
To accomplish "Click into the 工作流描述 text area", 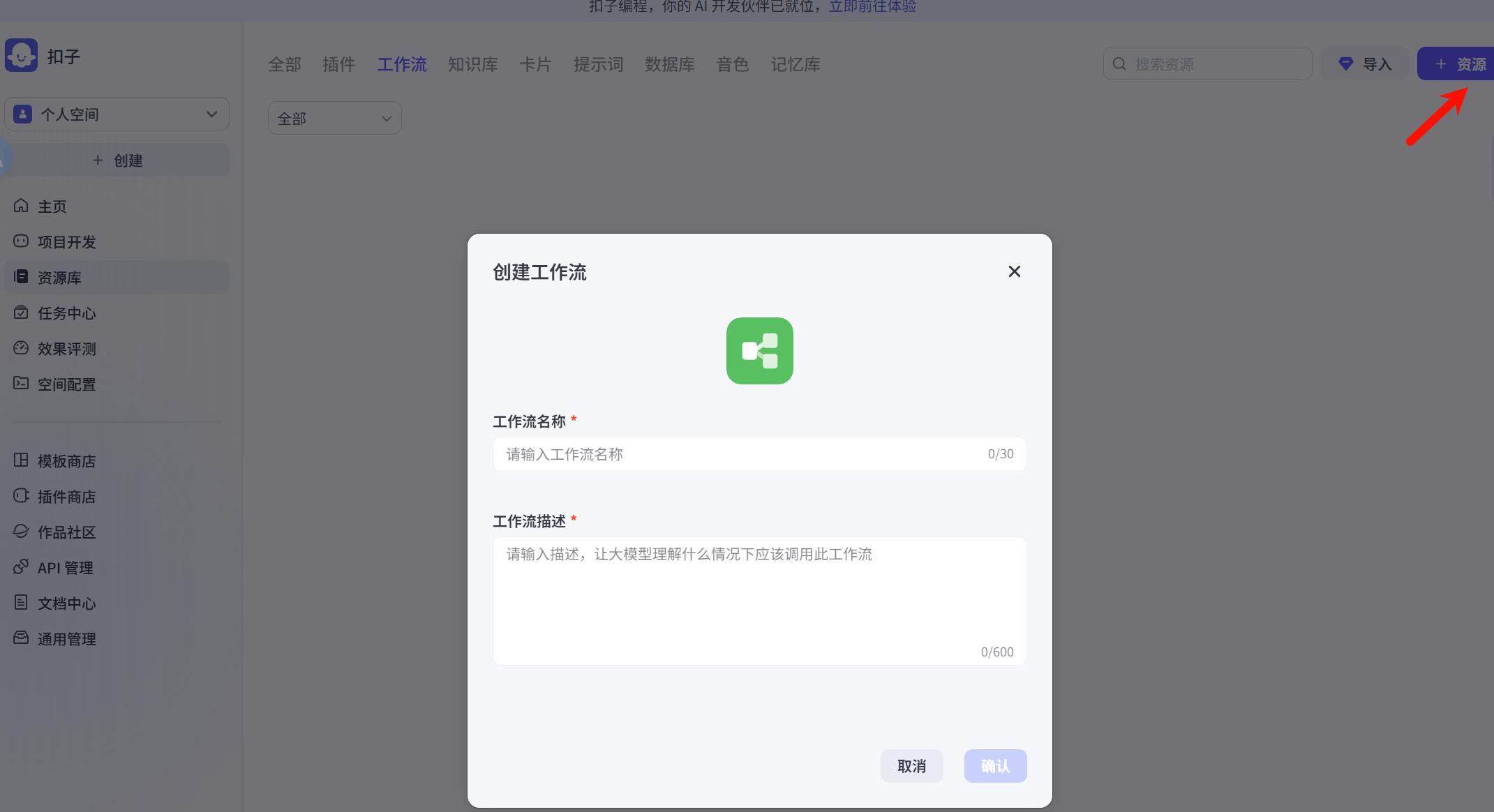I will click(759, 601).
